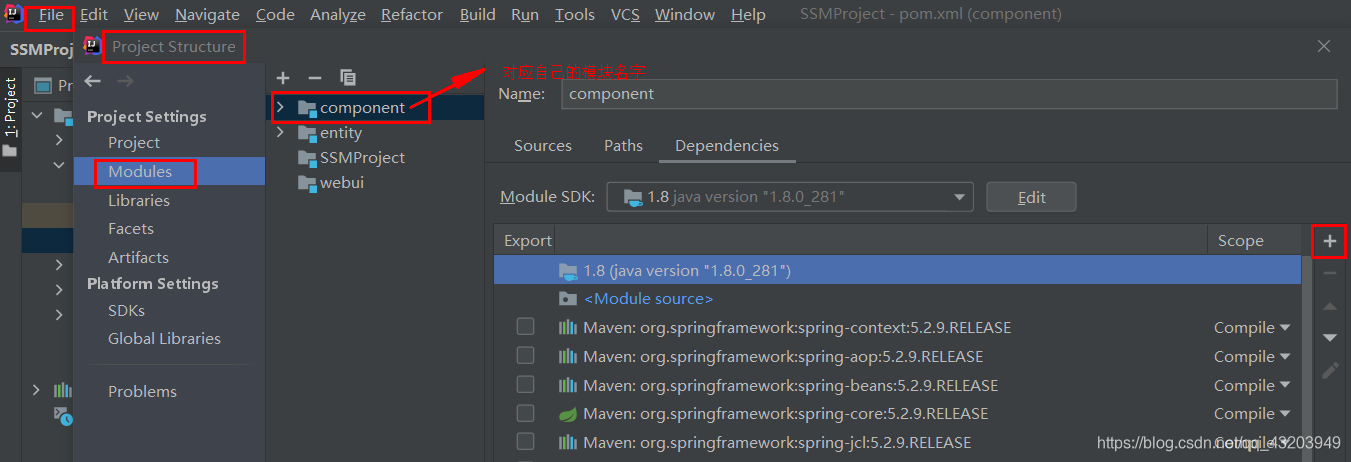Open the VCS menu

click(x=625, y=15)
